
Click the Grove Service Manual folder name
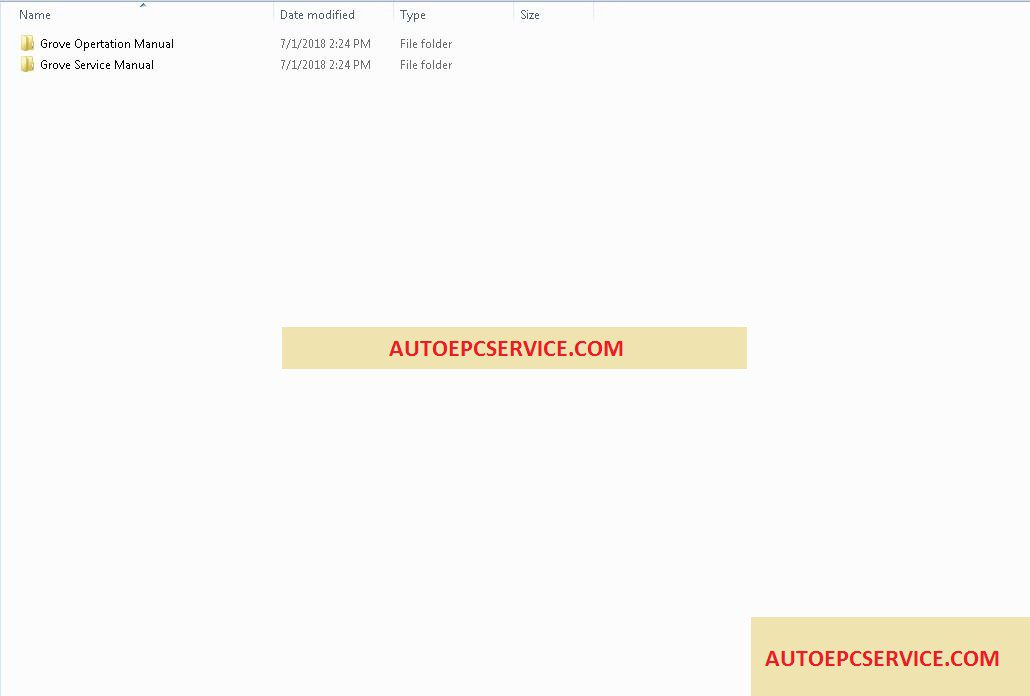(97, 65)
